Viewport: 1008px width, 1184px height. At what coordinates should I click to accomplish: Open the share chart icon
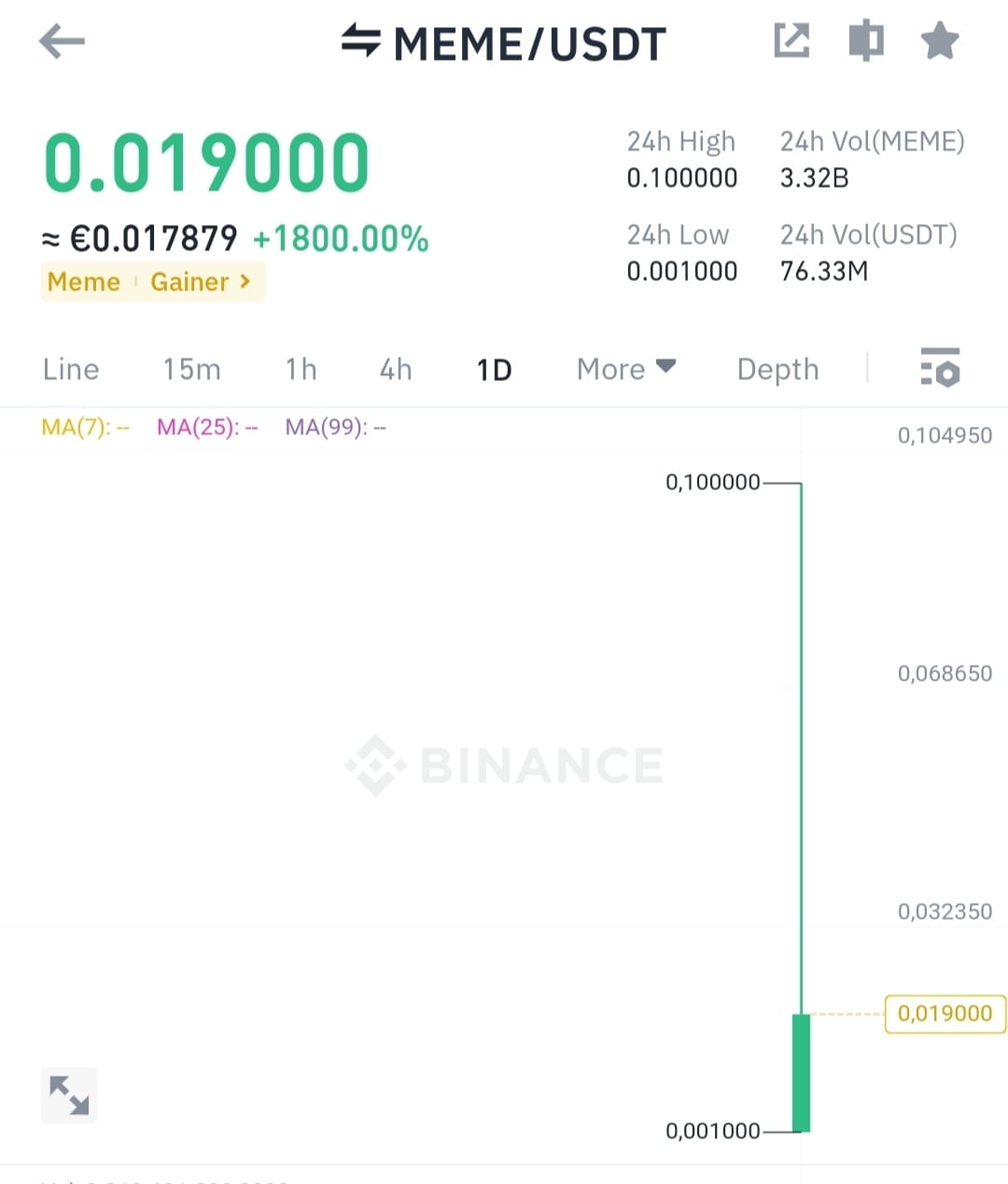click(x=791, y=41)
